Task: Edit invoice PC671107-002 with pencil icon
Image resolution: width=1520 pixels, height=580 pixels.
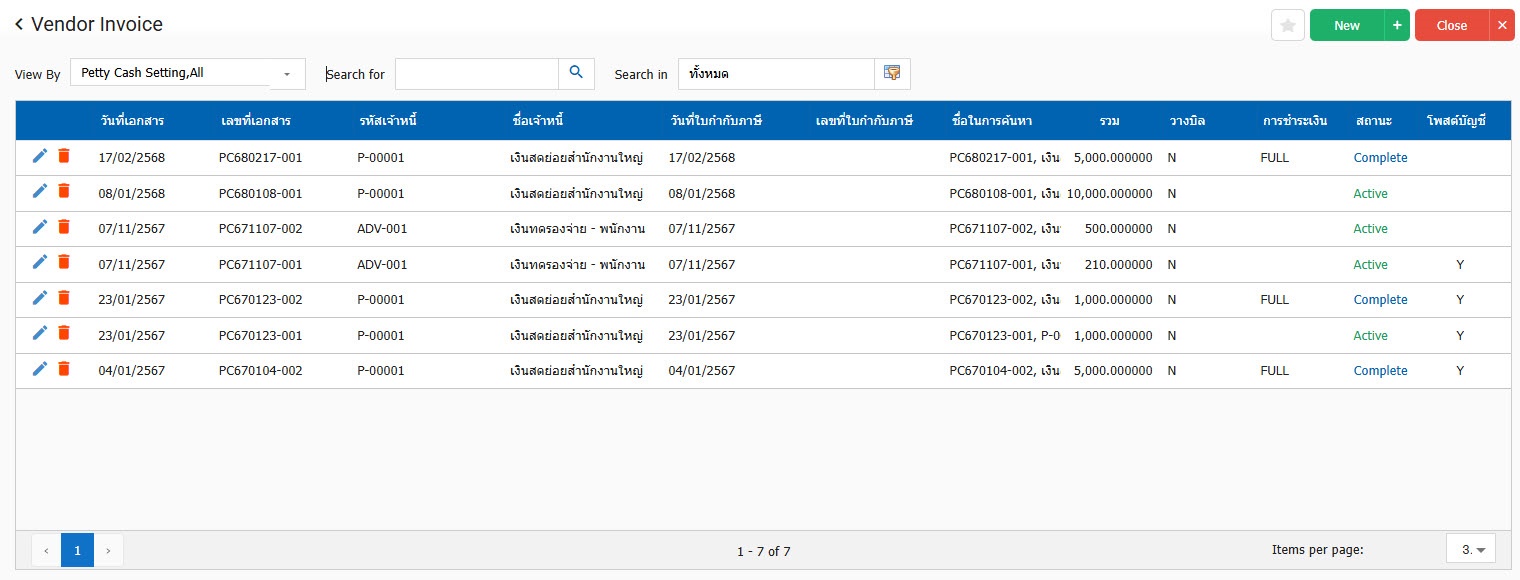Action: pos(40,227)
